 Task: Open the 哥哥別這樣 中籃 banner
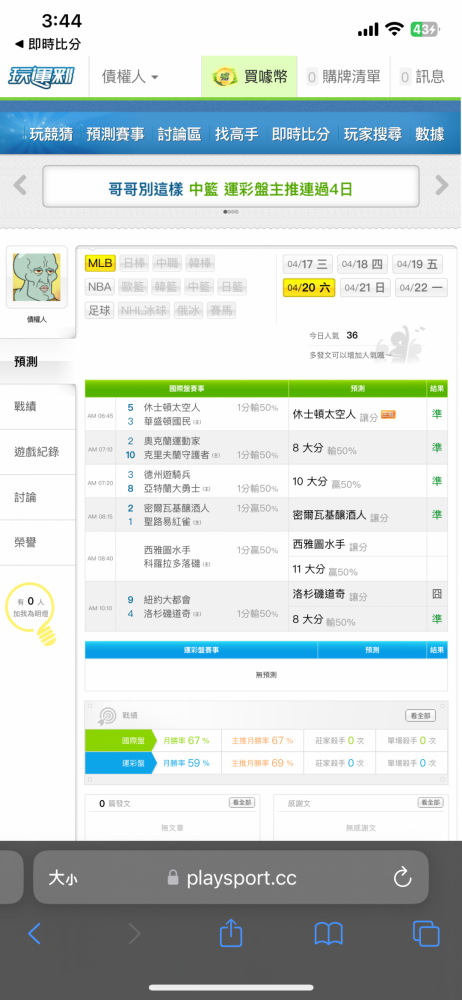click(x=231, y=187)
